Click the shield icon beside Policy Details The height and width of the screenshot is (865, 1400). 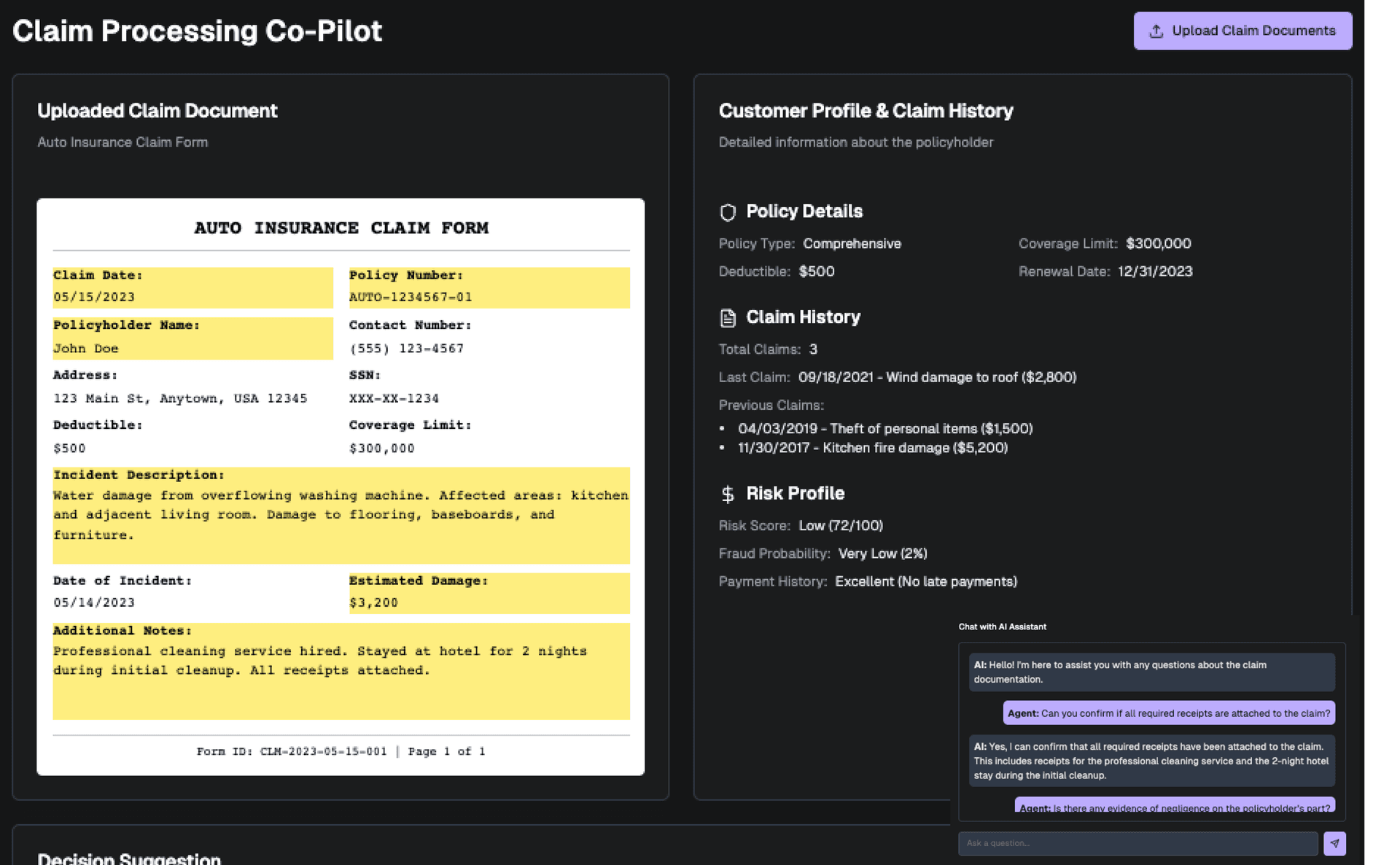tap(727, 212)
